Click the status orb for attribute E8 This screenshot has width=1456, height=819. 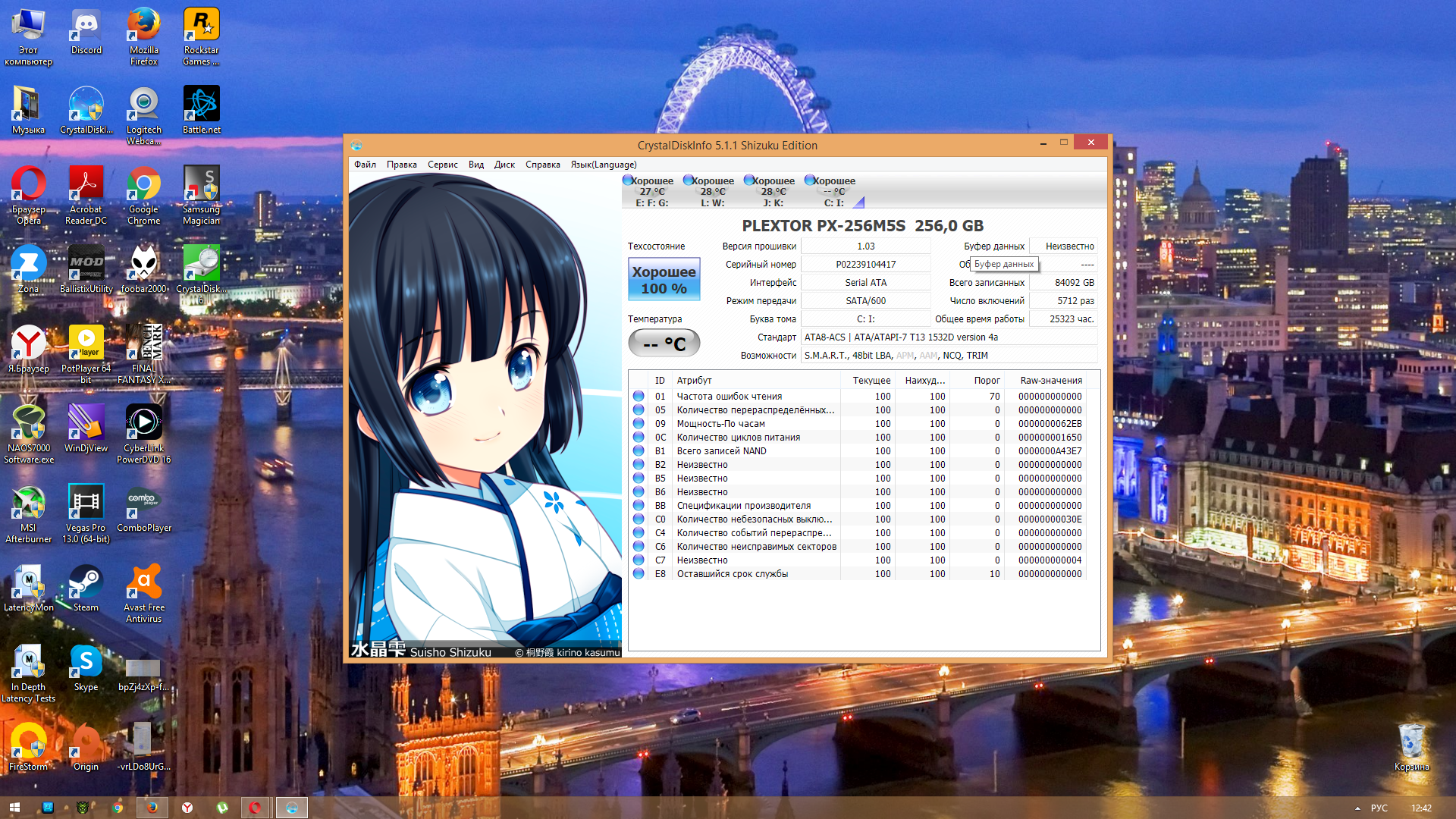[639, 574]
